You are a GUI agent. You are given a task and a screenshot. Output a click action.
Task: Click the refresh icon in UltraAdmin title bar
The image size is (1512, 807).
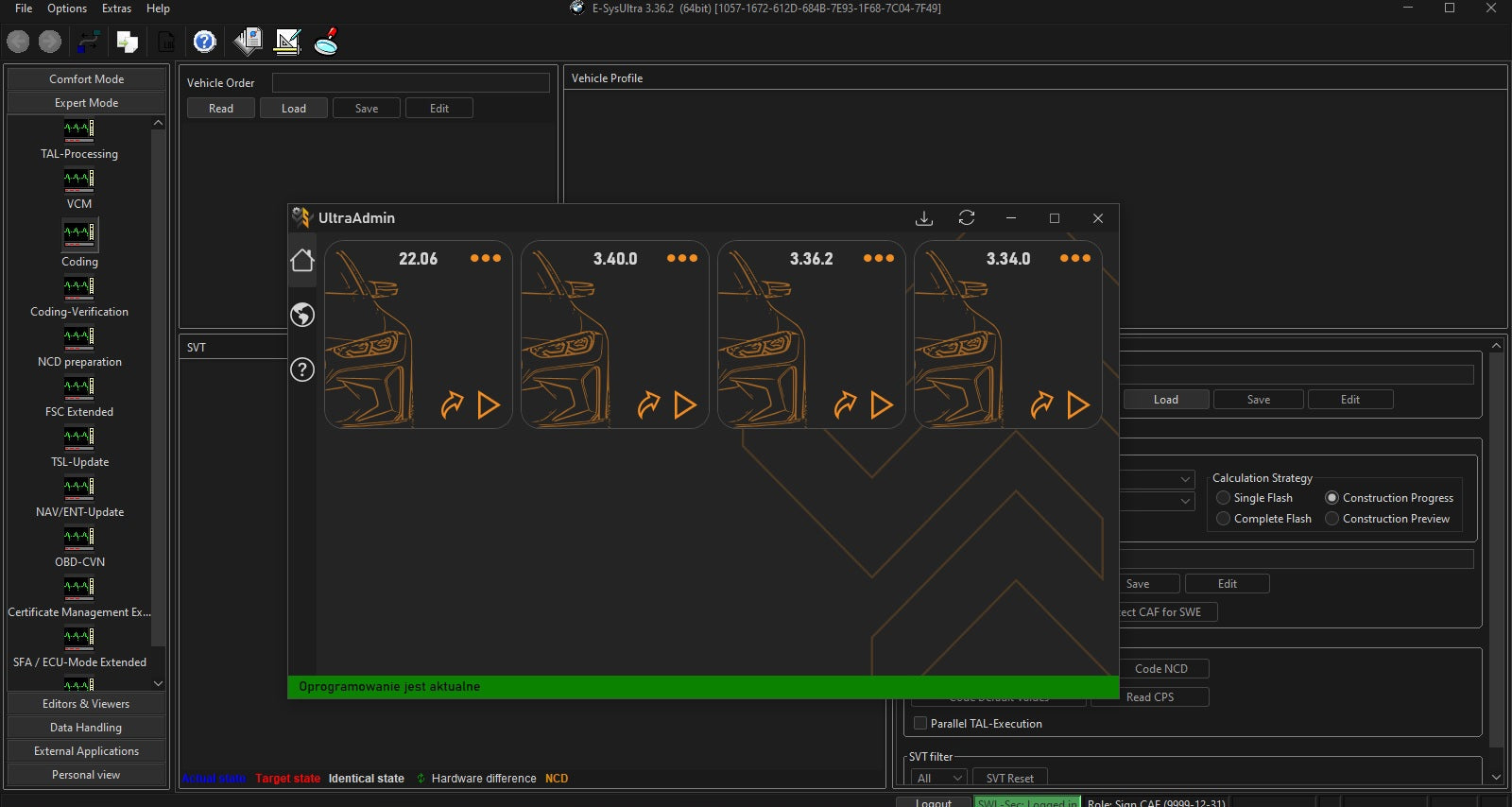[967, 218]
